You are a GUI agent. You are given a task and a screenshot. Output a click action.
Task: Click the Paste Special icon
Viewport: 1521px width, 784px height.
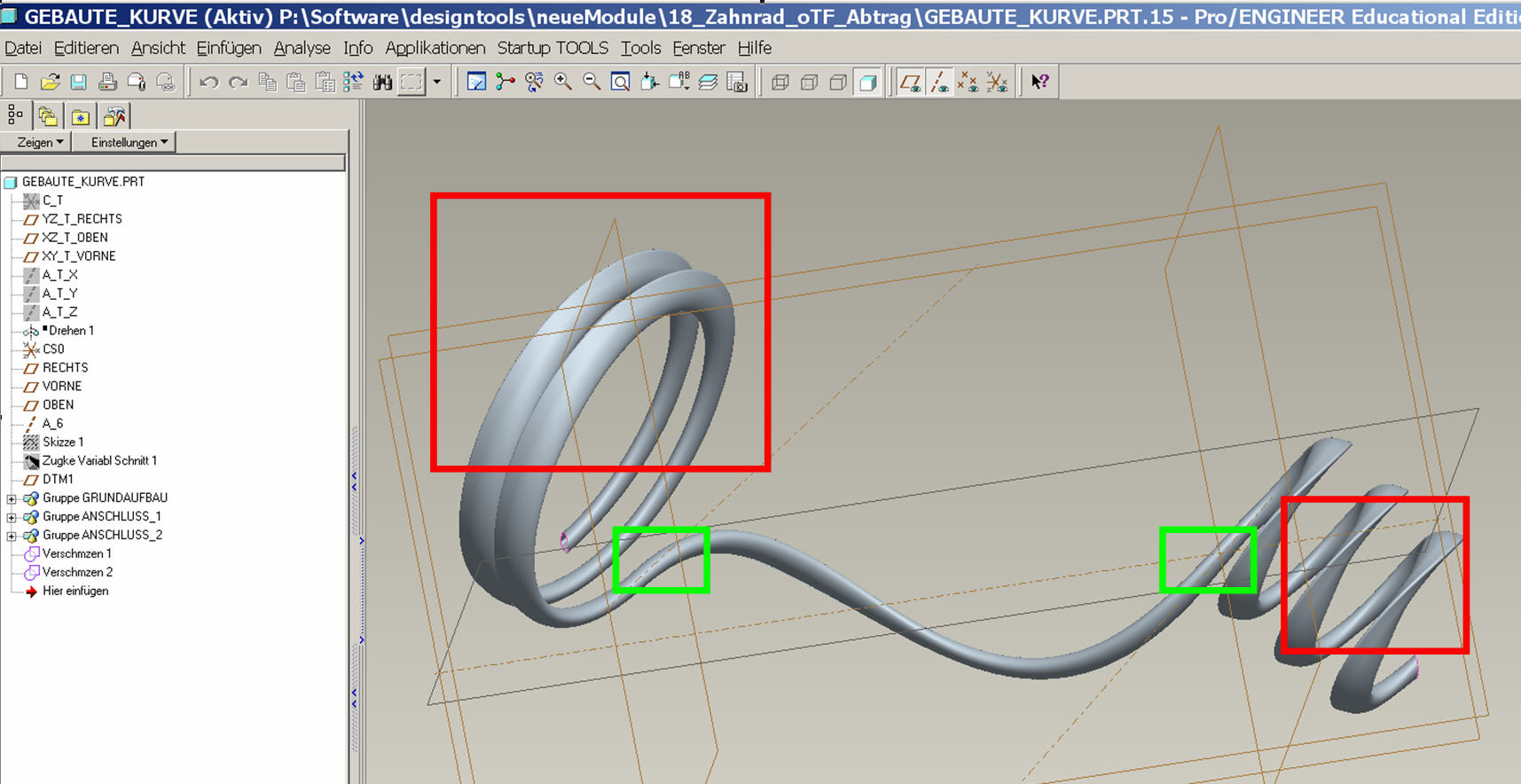325,82
